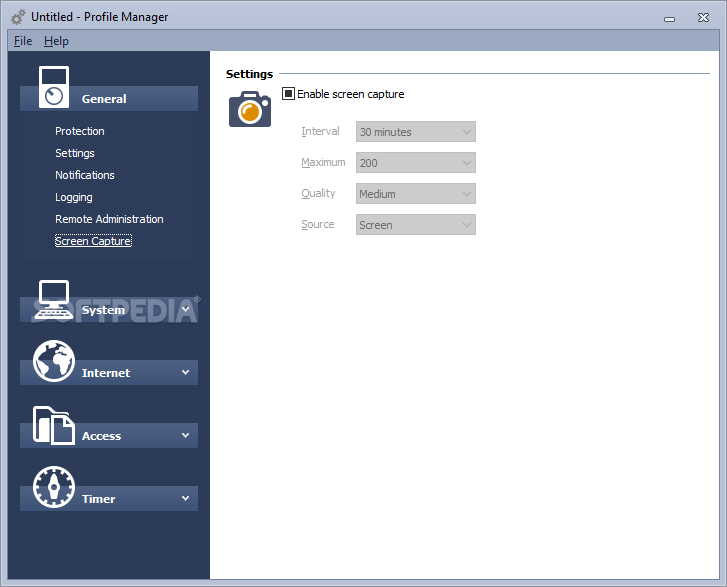Expand the Access section chevron

185,435
